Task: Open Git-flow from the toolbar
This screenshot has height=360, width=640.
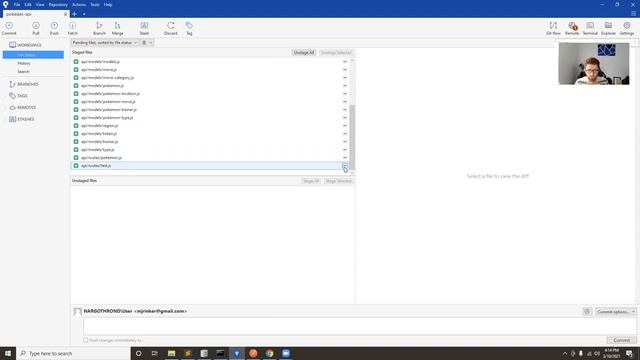Action: coord(553,28)
